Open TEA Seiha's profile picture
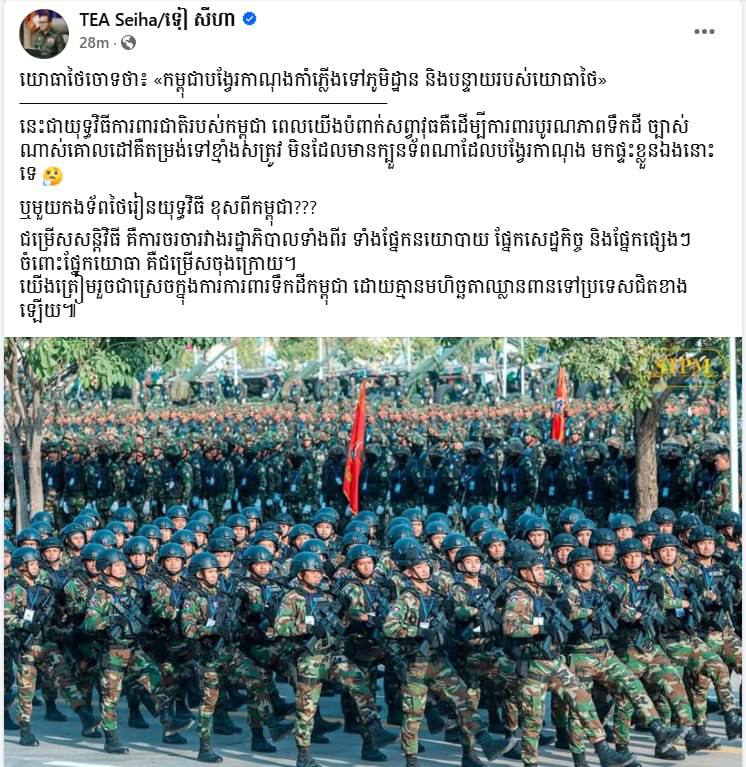 pyautogui.click(x=44, y=33)
